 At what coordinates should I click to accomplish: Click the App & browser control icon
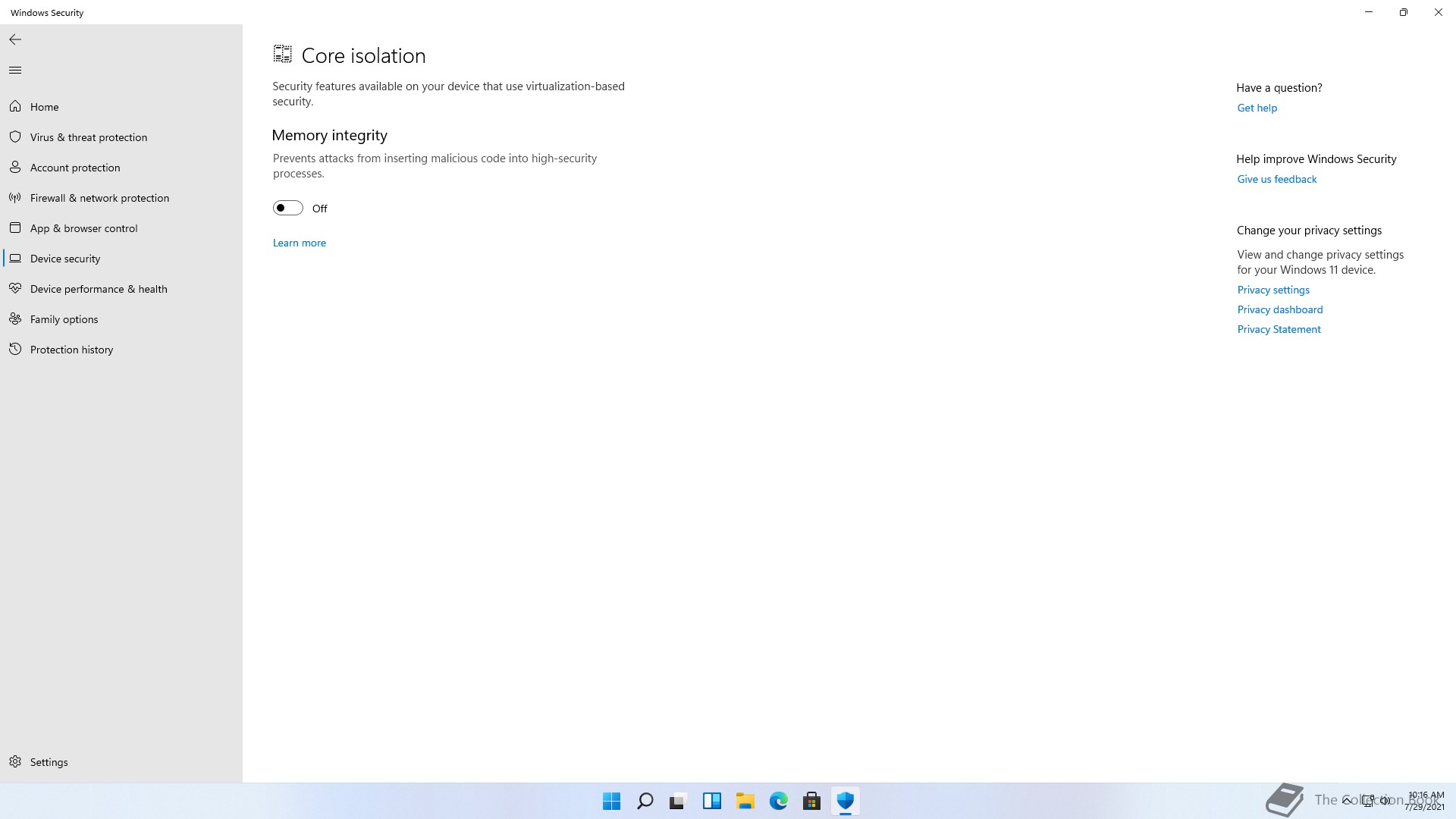pos(15,227)
